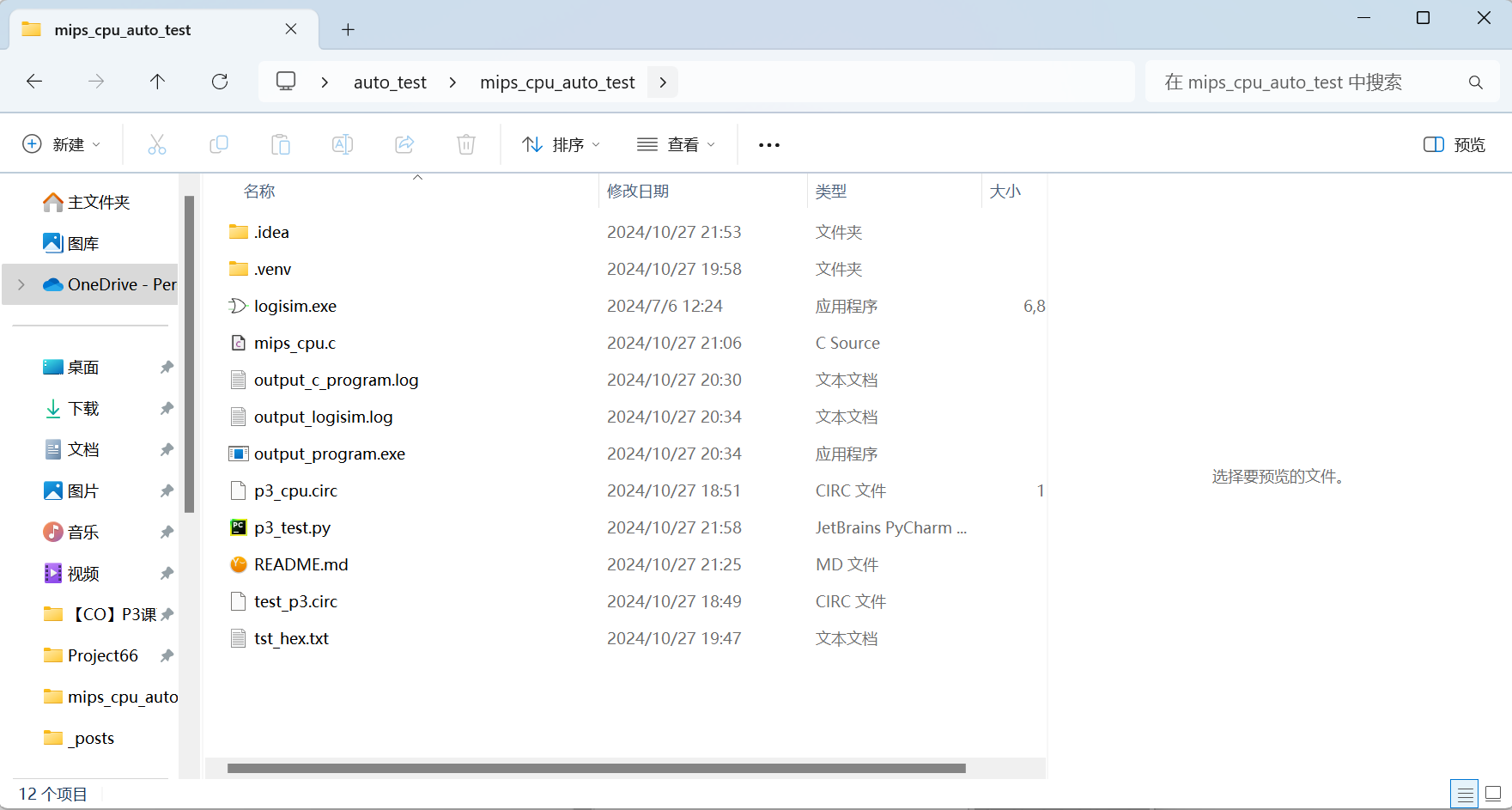Screen dimensions: 1512x810
Task: Switch to details view in status bar
Action: click(x=1464, y=793)
